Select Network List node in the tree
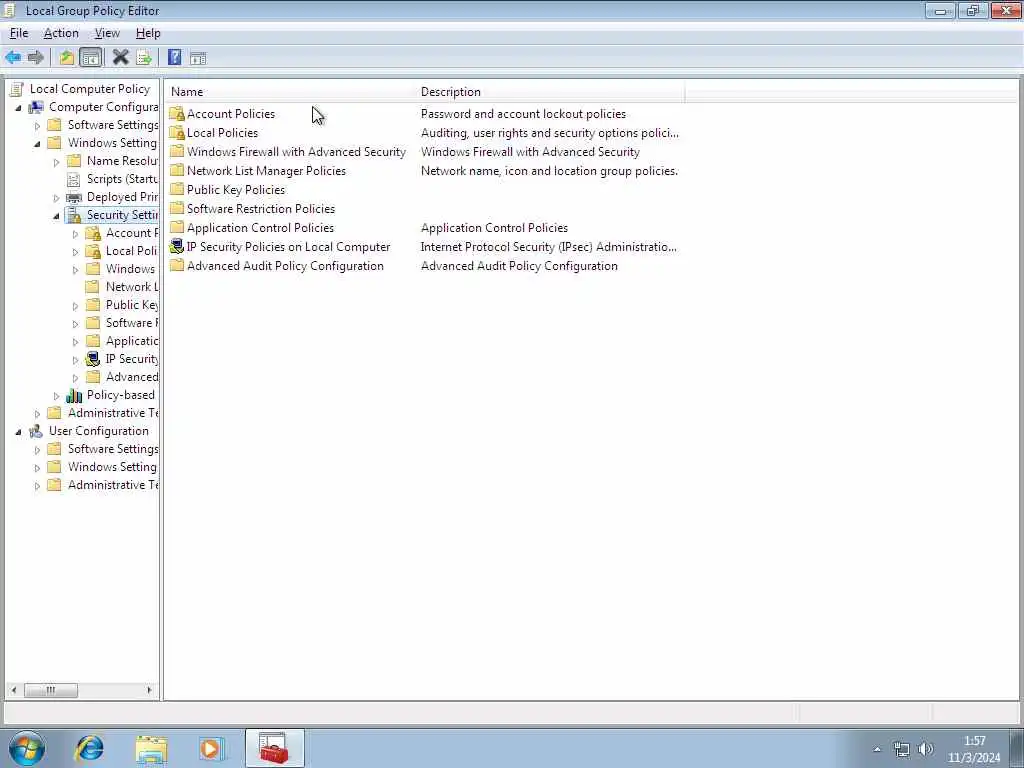This screenshot has height=768, width=1024. (132, 287)
